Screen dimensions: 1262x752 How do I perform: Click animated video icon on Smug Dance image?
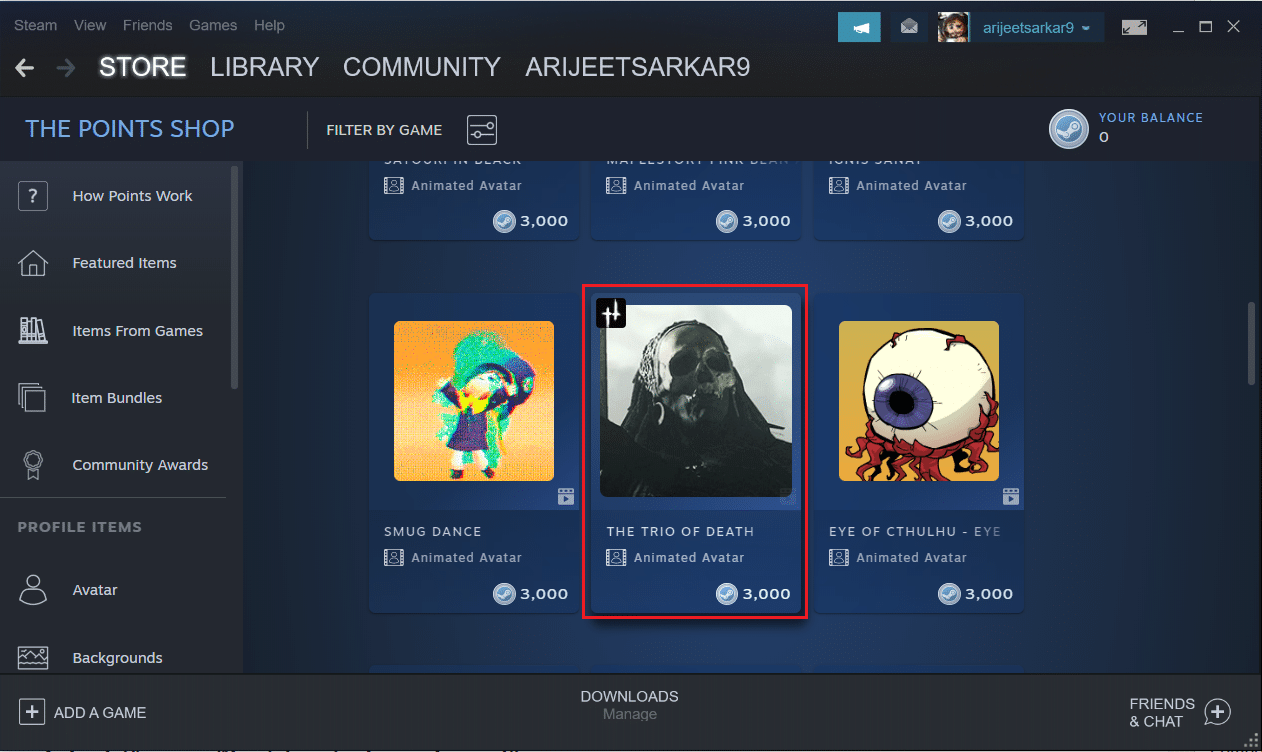(x=566, y=496)
